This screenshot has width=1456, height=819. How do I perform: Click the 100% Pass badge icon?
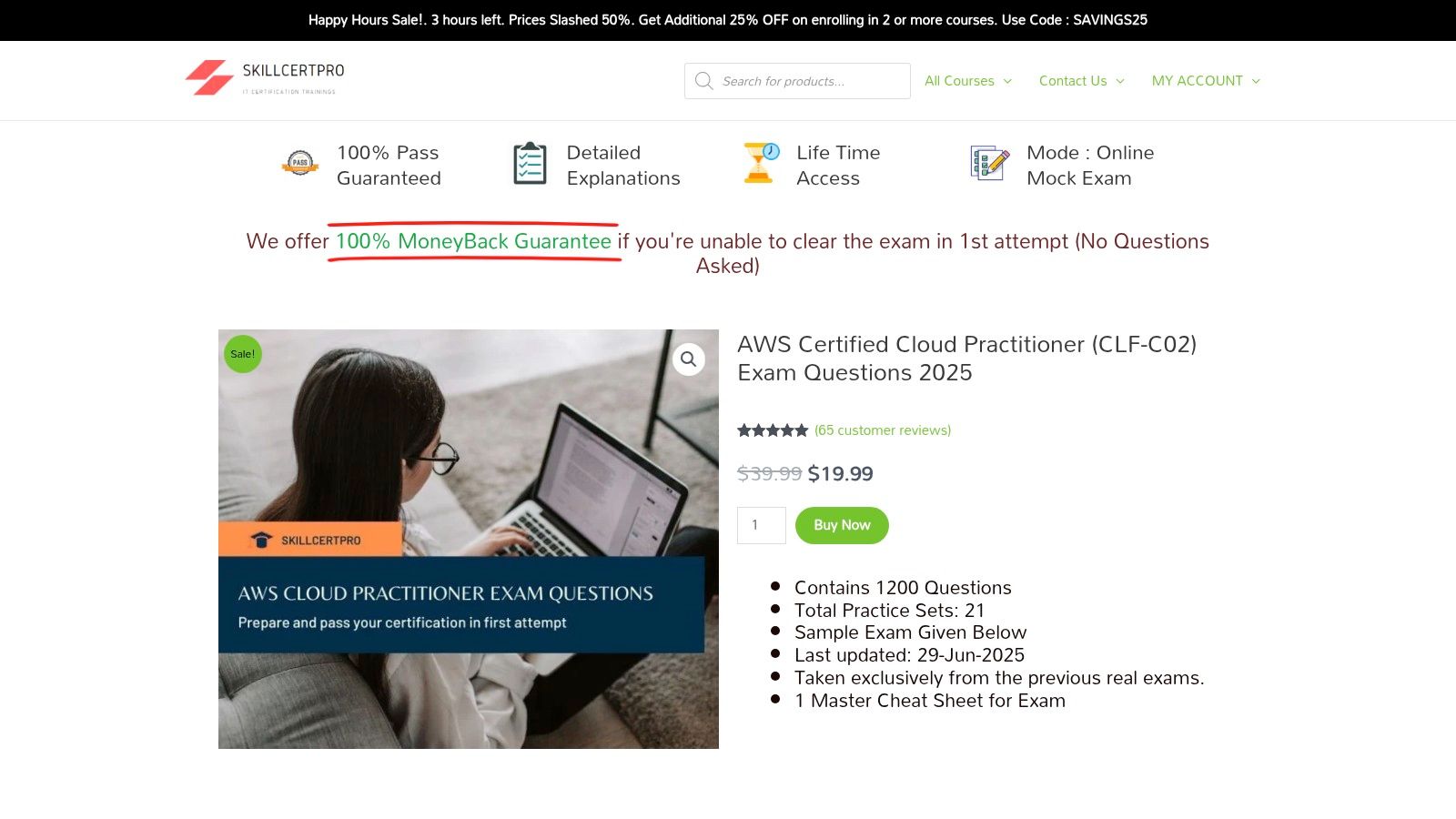(x=299, y=164)
